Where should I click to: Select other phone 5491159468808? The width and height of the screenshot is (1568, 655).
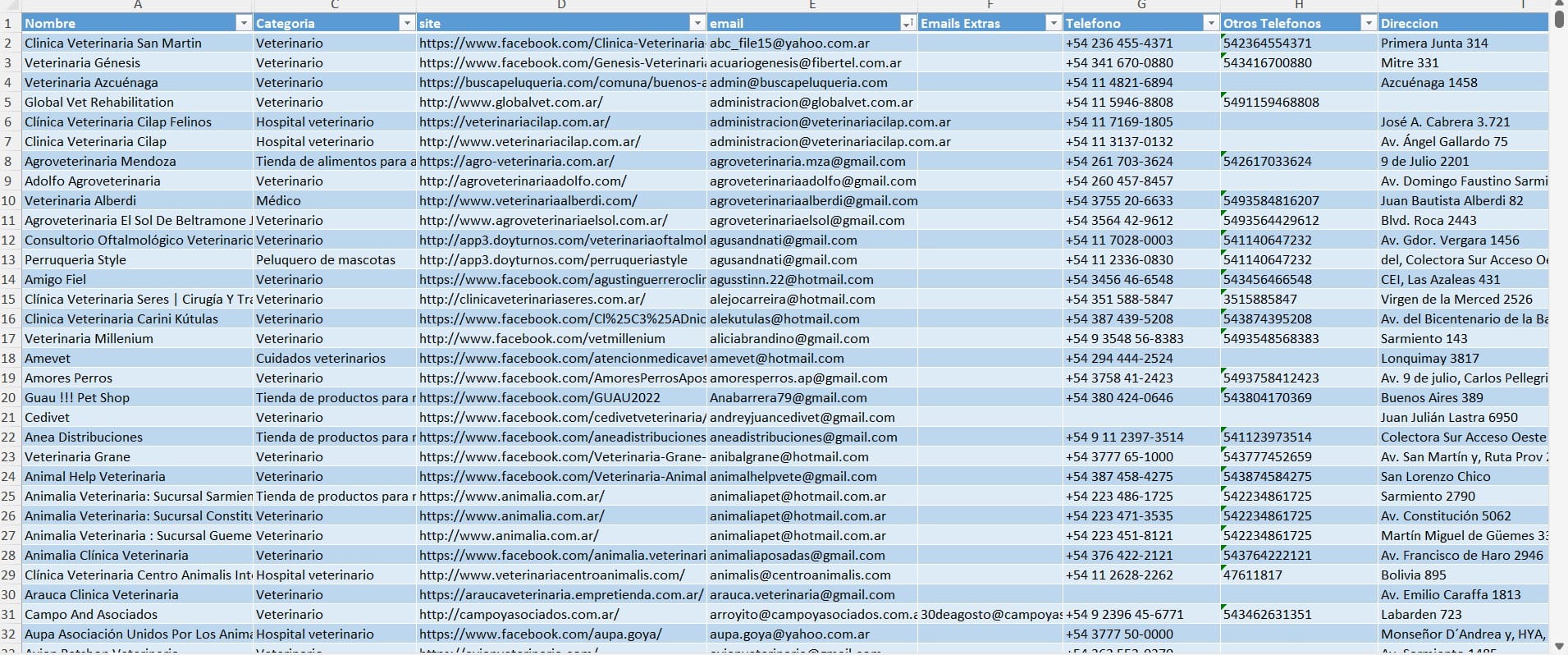pyautogui.click(x=1299, y=102)
